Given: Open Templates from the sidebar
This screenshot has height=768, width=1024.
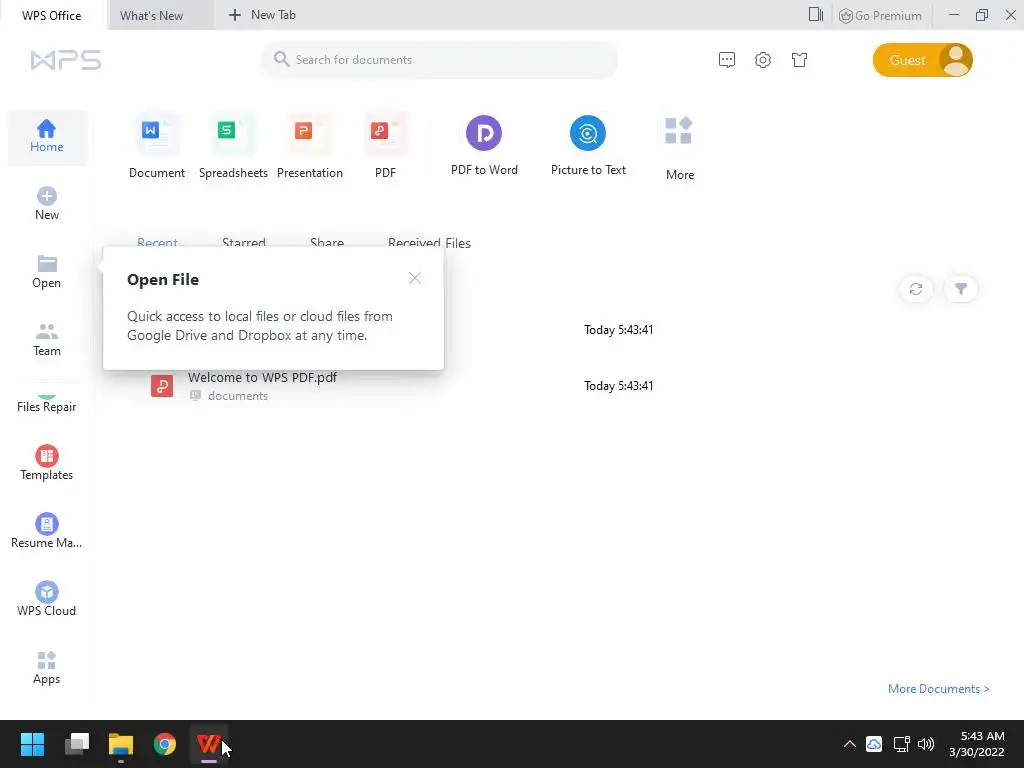Looking at the screenshot, I should coord(46,463).
